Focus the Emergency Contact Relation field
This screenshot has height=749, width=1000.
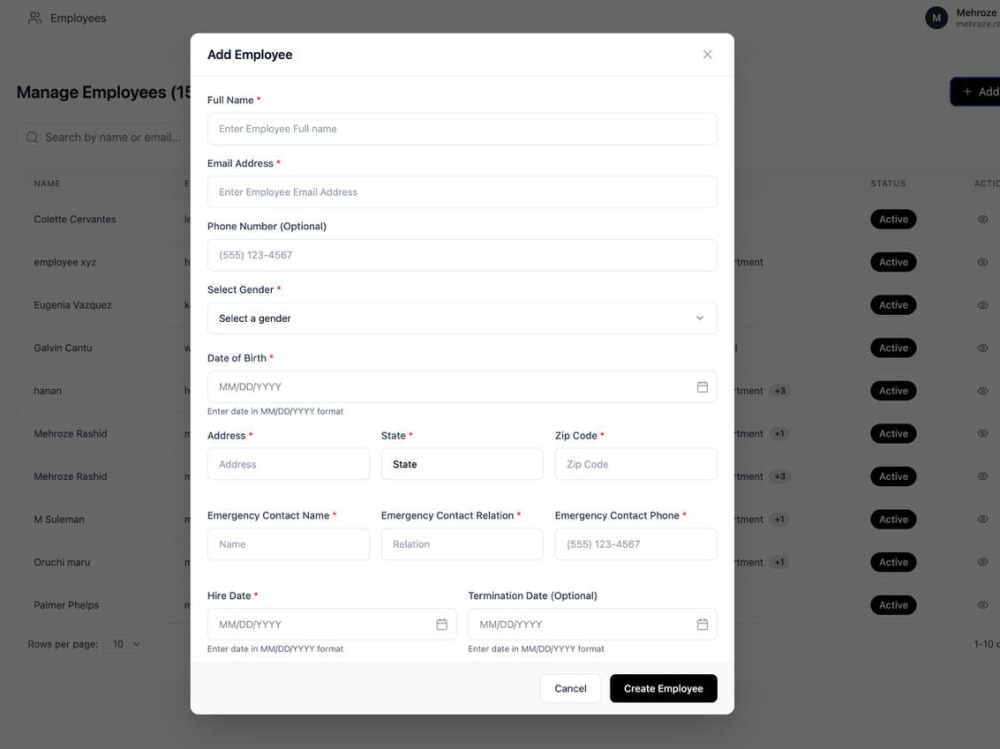pos(462,544)
